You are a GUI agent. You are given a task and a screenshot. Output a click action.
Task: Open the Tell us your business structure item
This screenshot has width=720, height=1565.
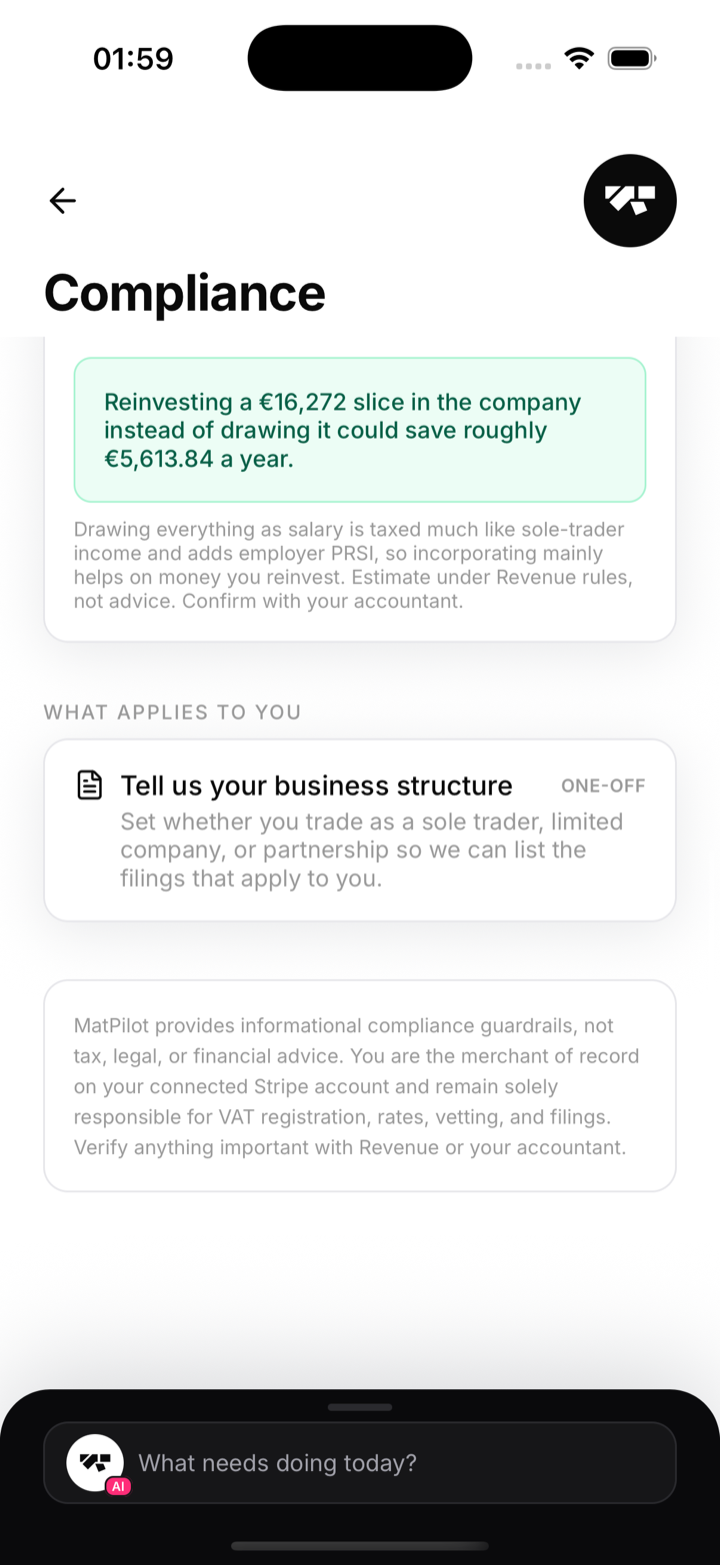coord(360,830)
